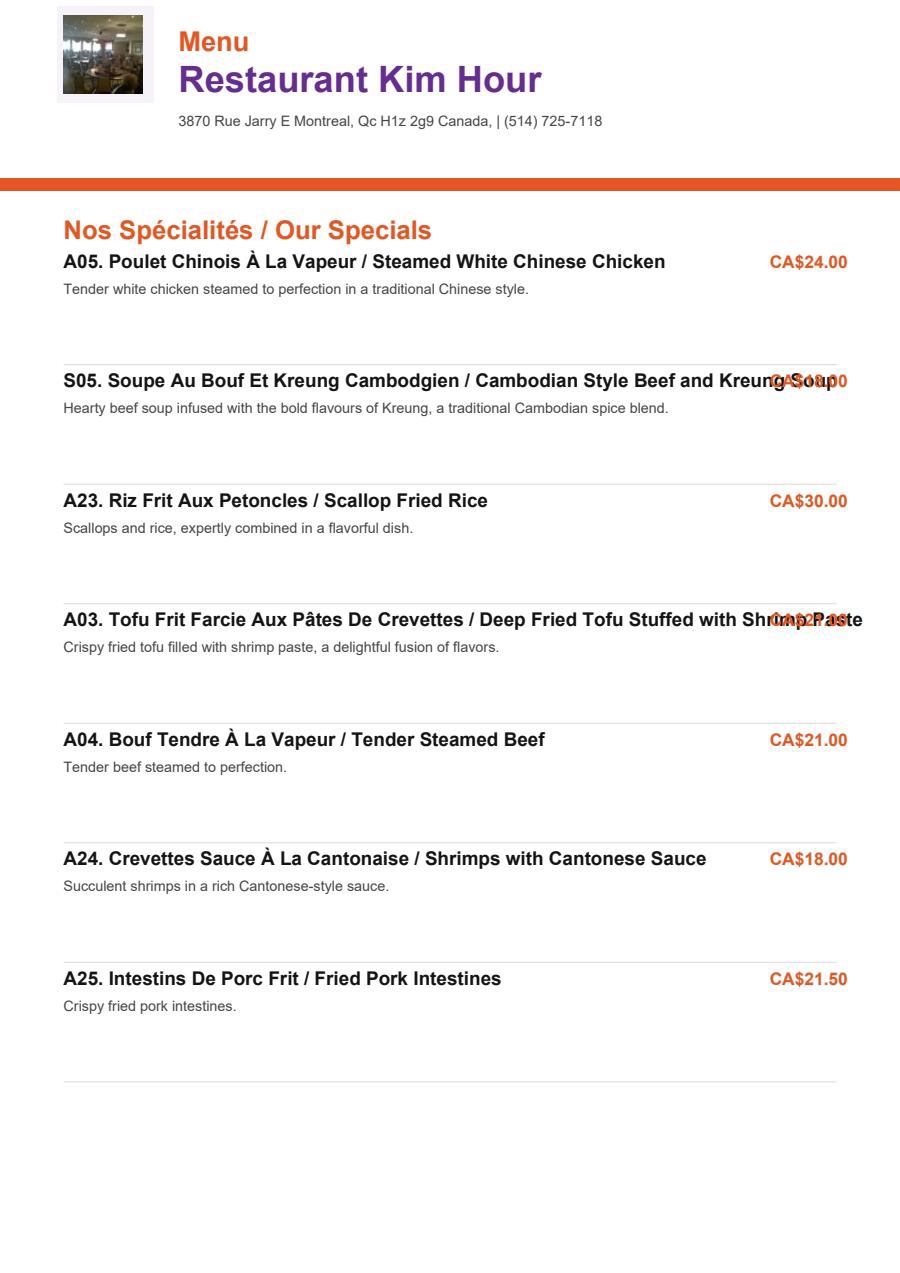This screenshot has width=900, height=1273.
Task: Click the CA$18.00 price
Action: point(808,859)
